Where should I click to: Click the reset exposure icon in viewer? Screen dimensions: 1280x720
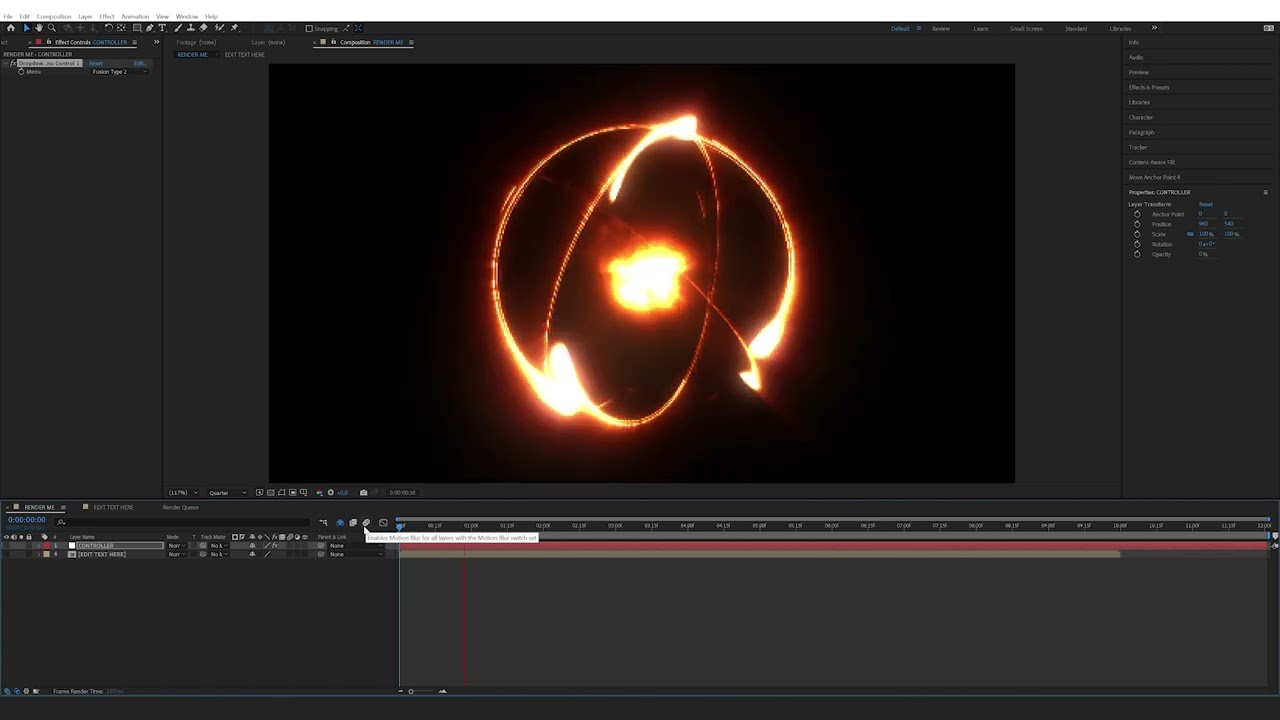coord(331,493)
